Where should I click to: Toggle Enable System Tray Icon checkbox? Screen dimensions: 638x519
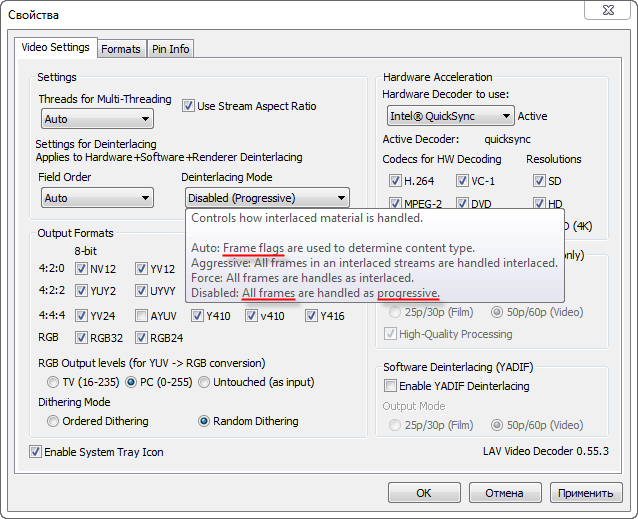pos(36,452)
